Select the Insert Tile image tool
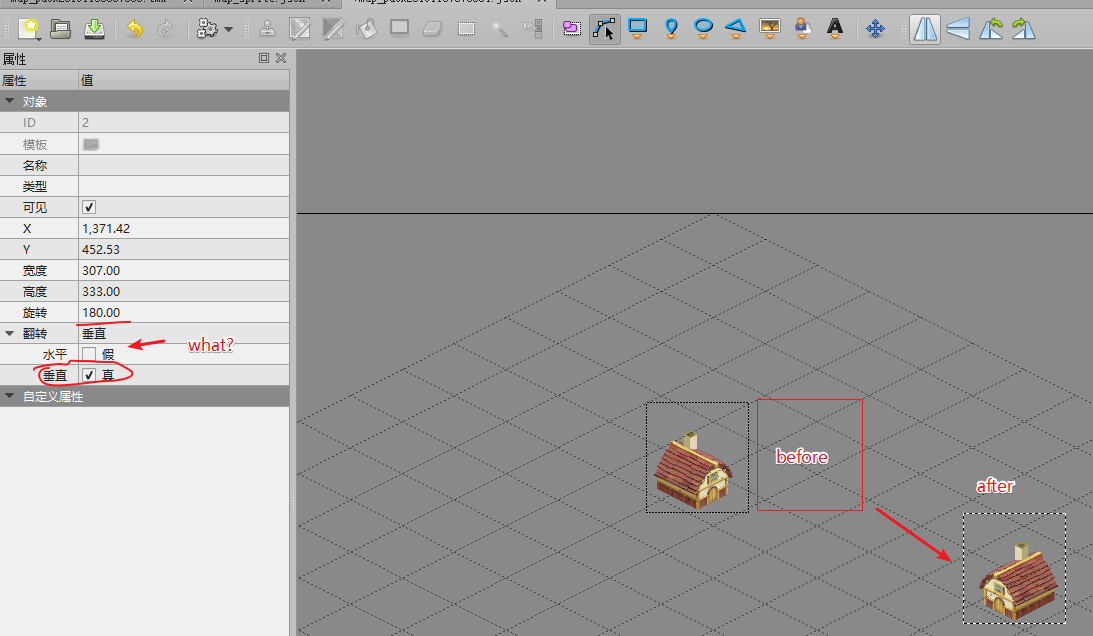 point(770,29)
